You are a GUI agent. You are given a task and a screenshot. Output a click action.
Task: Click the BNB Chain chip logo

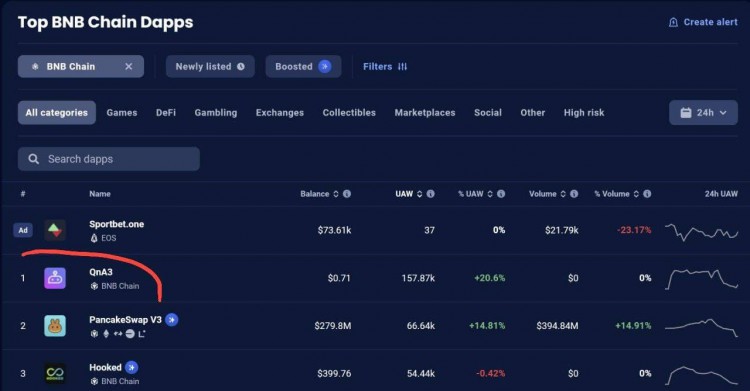coord(35,67)
